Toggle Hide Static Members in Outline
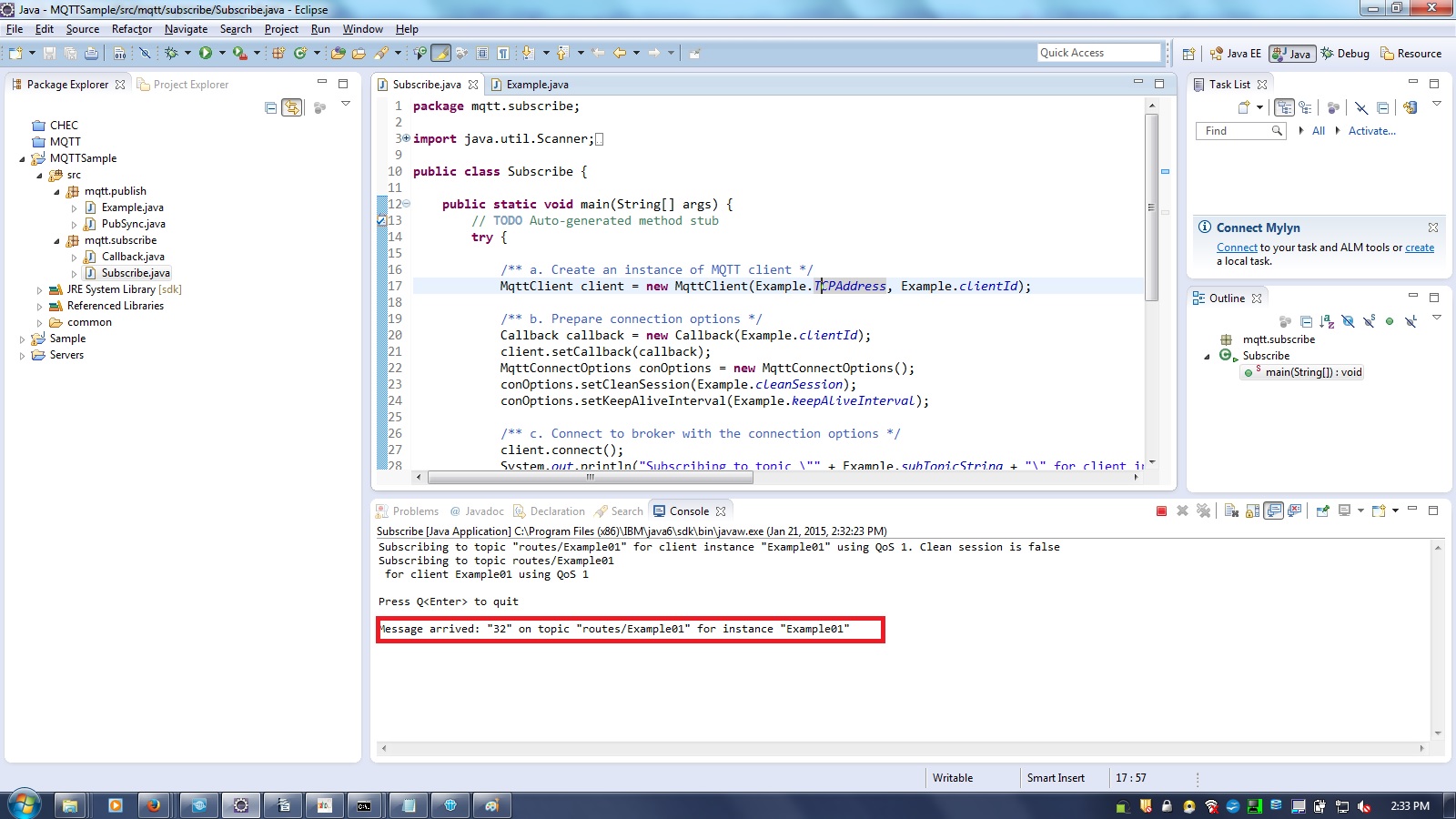Screen dimensions: 1456x819 pos(1369,322)
